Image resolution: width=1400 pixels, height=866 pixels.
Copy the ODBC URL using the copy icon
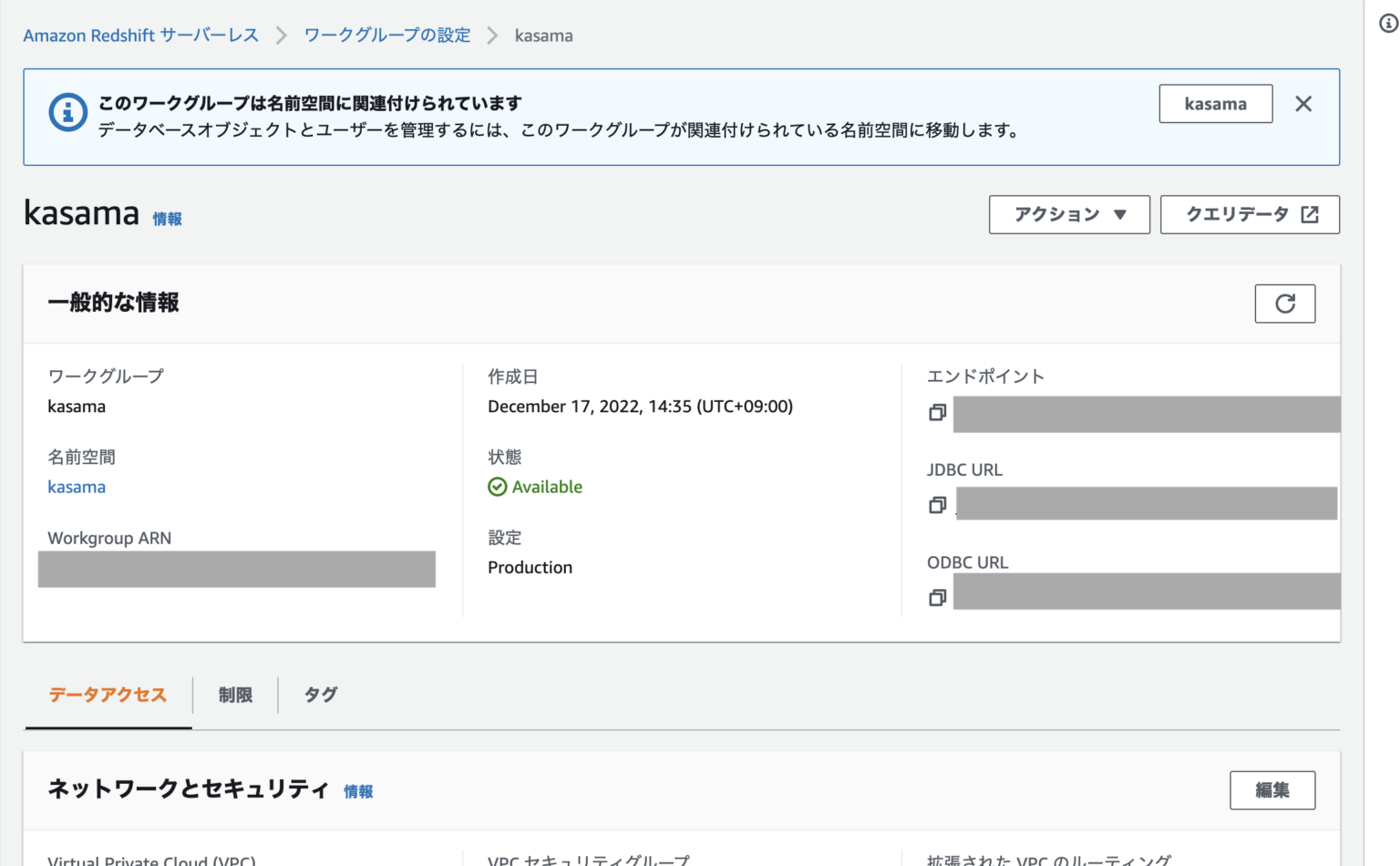(x=937, y=597)
